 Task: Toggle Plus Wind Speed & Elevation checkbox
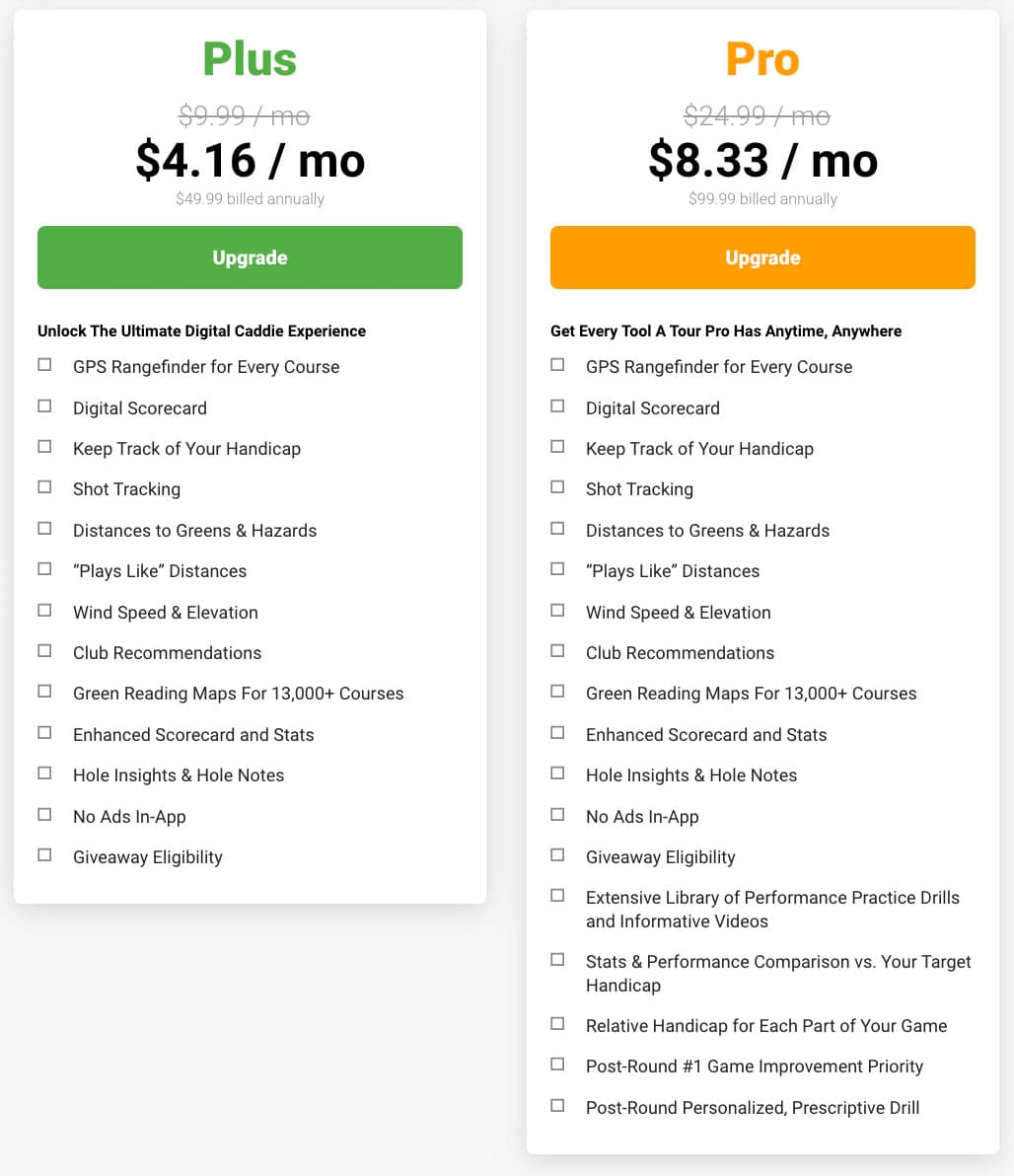click(45, 611)
